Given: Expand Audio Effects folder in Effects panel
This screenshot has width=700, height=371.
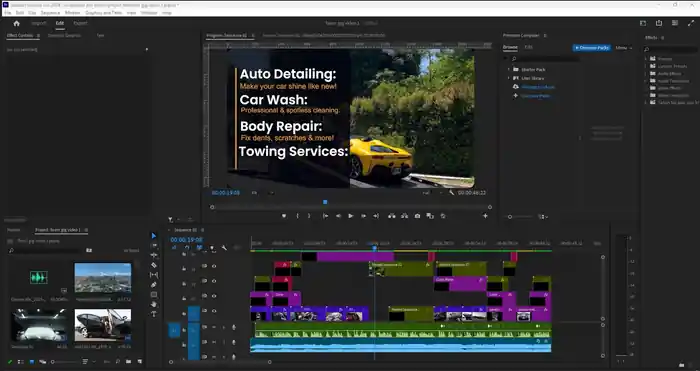Looking at the screenshot, I should click(646, 74).
